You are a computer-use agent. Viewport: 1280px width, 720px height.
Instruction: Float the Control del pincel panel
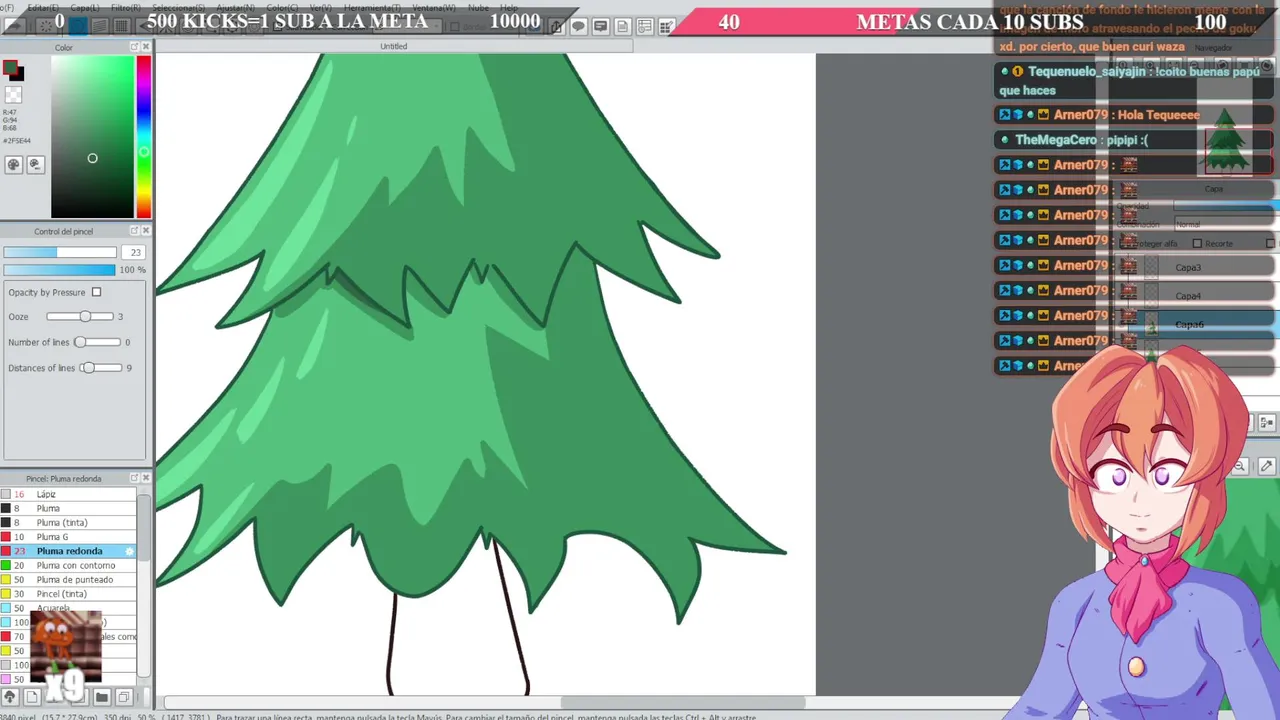pos(134,231)
